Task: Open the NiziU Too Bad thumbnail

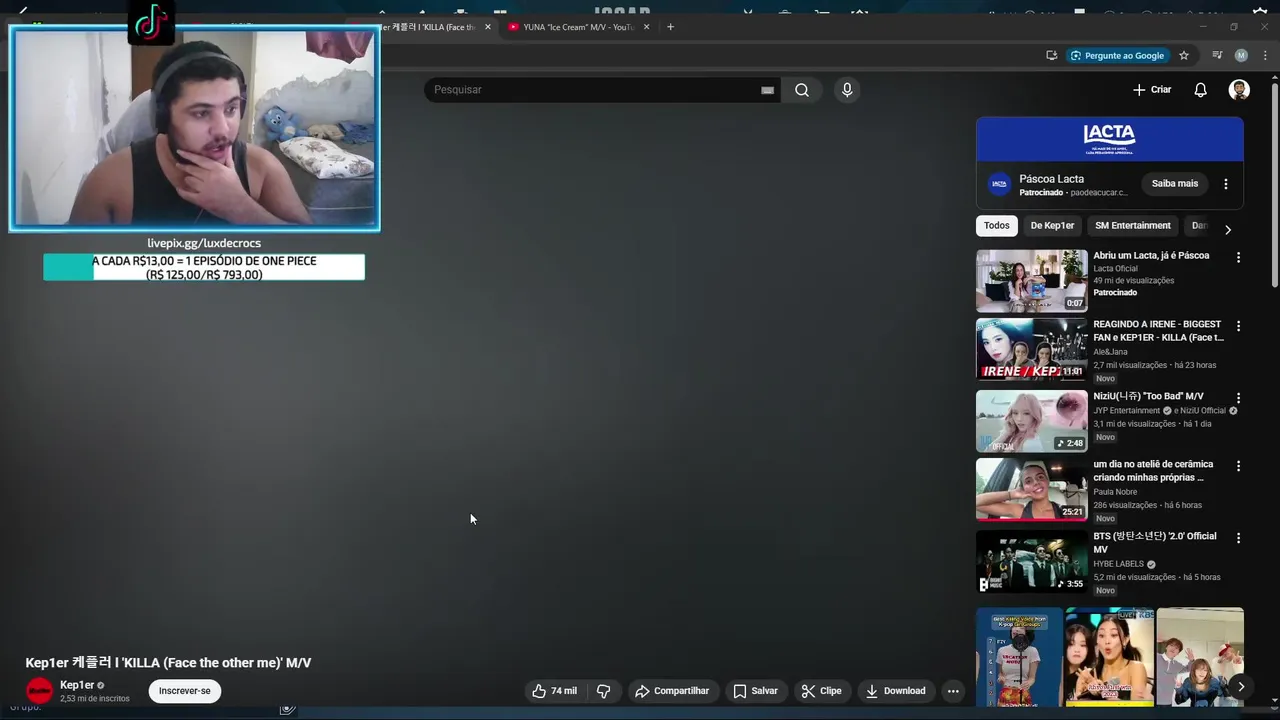Action: 1031,421
